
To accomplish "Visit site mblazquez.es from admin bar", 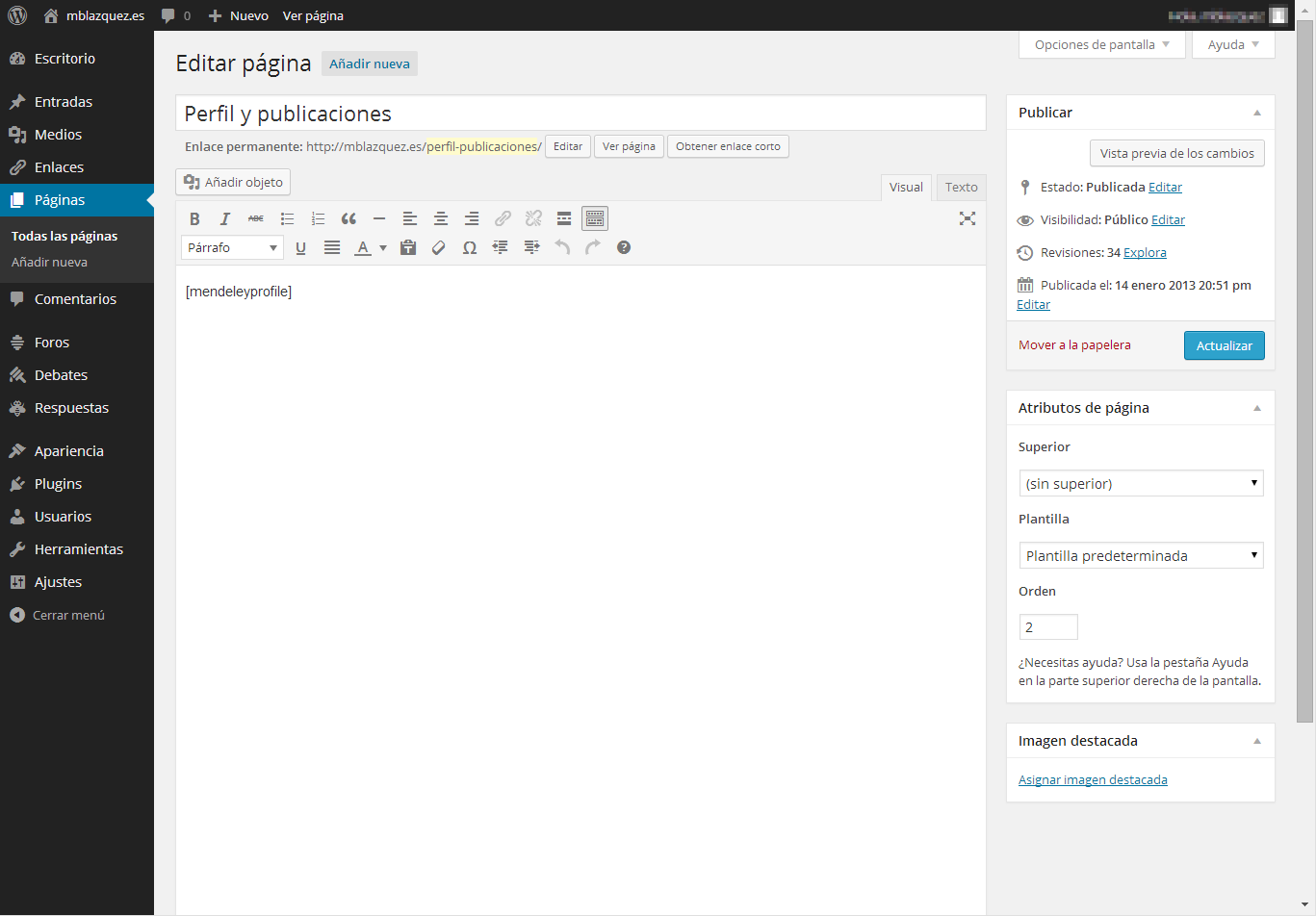I will coord(94,15).
